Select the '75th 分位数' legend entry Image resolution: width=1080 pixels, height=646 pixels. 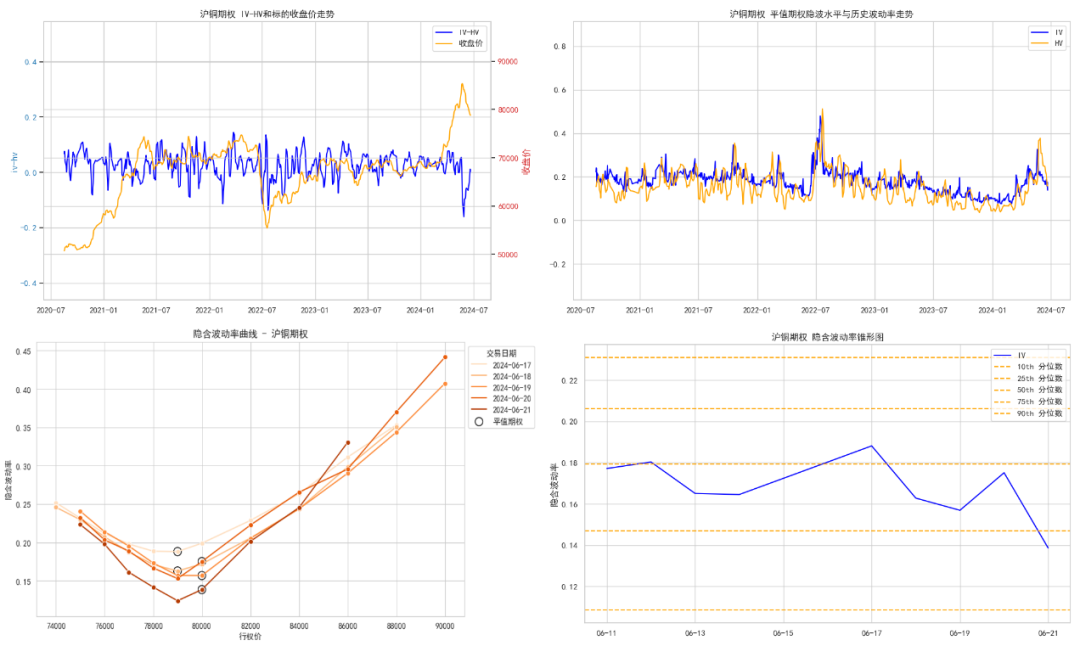coord(1029,402)
